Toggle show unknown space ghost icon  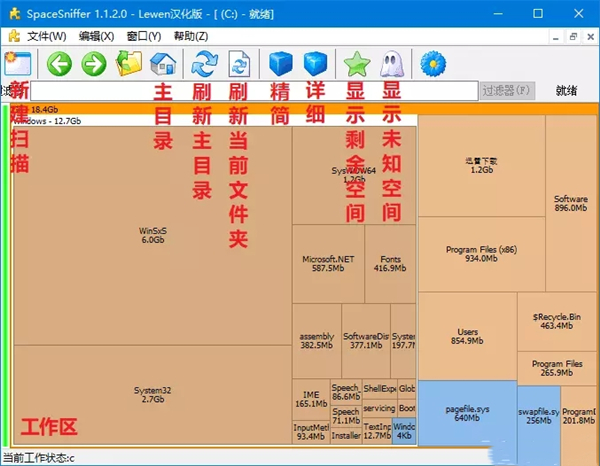(392, 64)
